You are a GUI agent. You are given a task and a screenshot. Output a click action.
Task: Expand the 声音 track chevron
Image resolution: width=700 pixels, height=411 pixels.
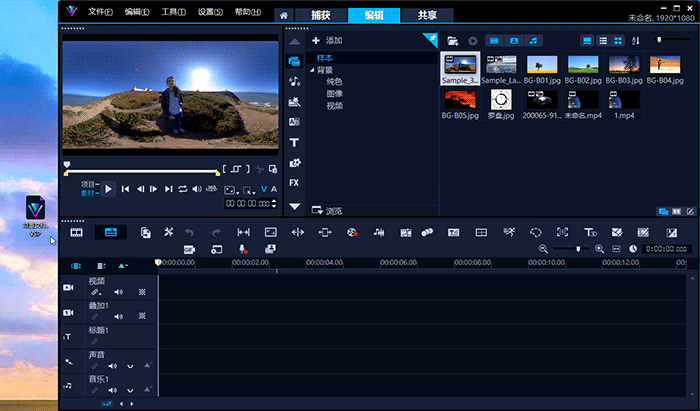130,366
